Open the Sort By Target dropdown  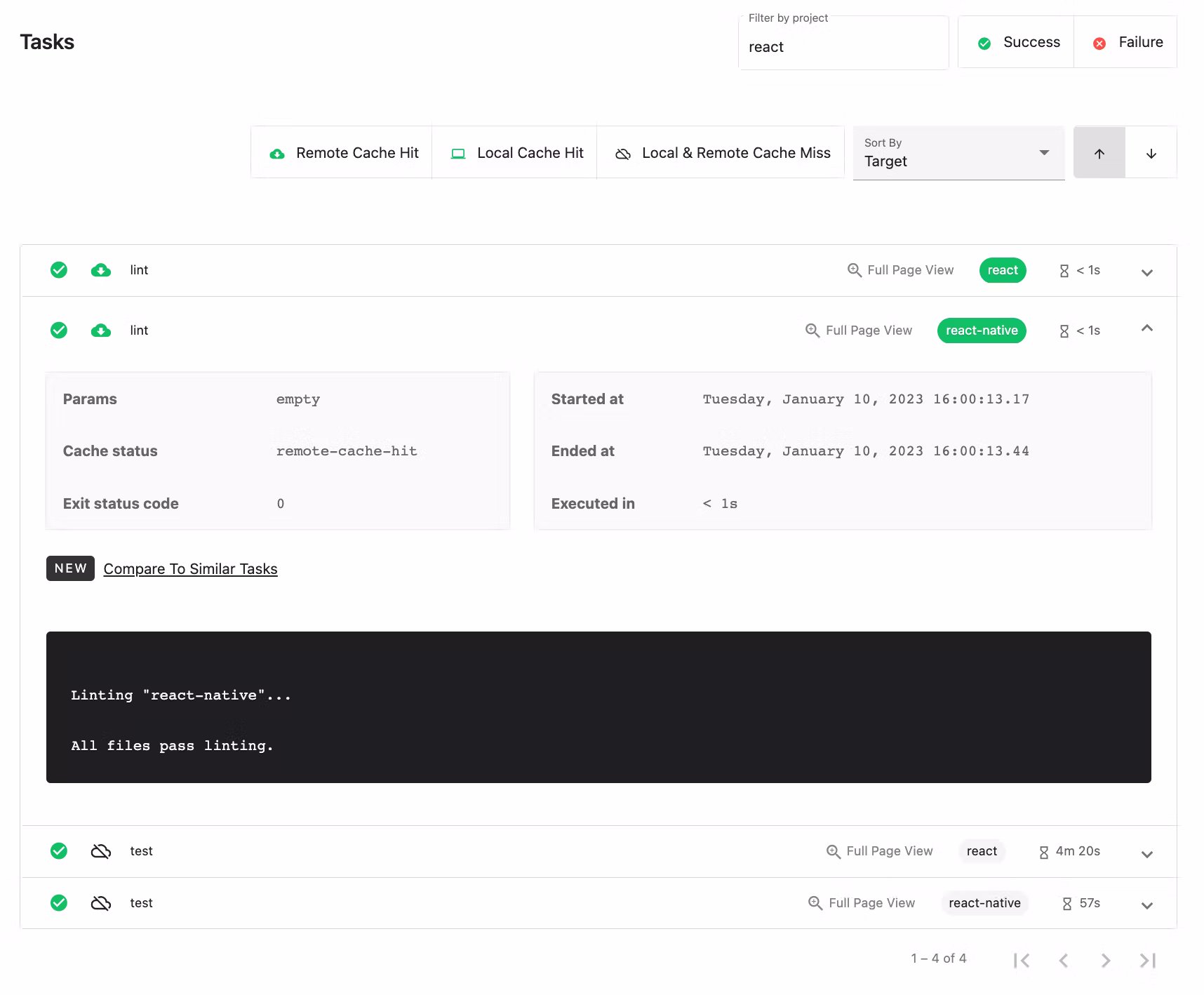[x=958, y=154]
